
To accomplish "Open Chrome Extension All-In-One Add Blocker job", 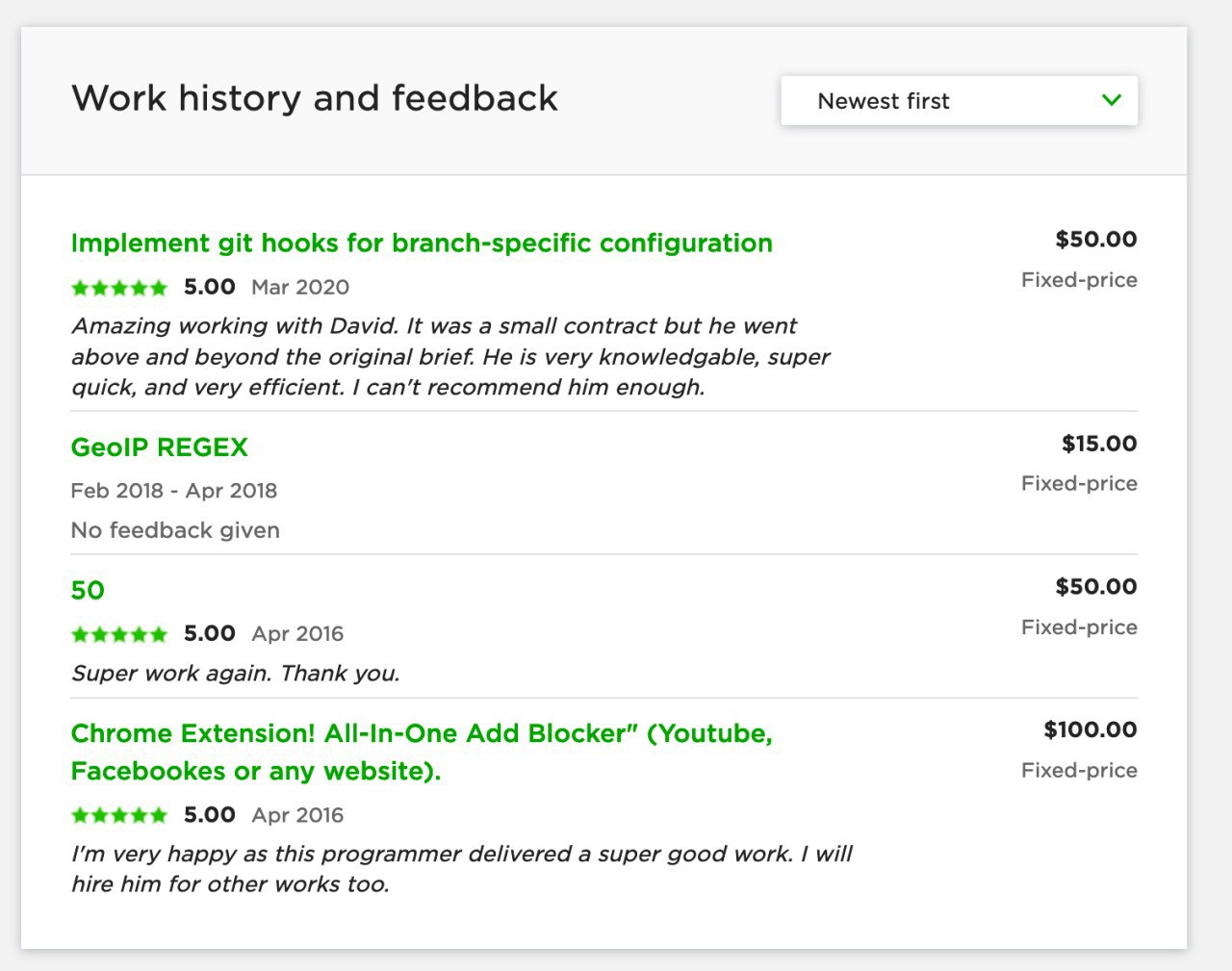I will click(422, 752).
